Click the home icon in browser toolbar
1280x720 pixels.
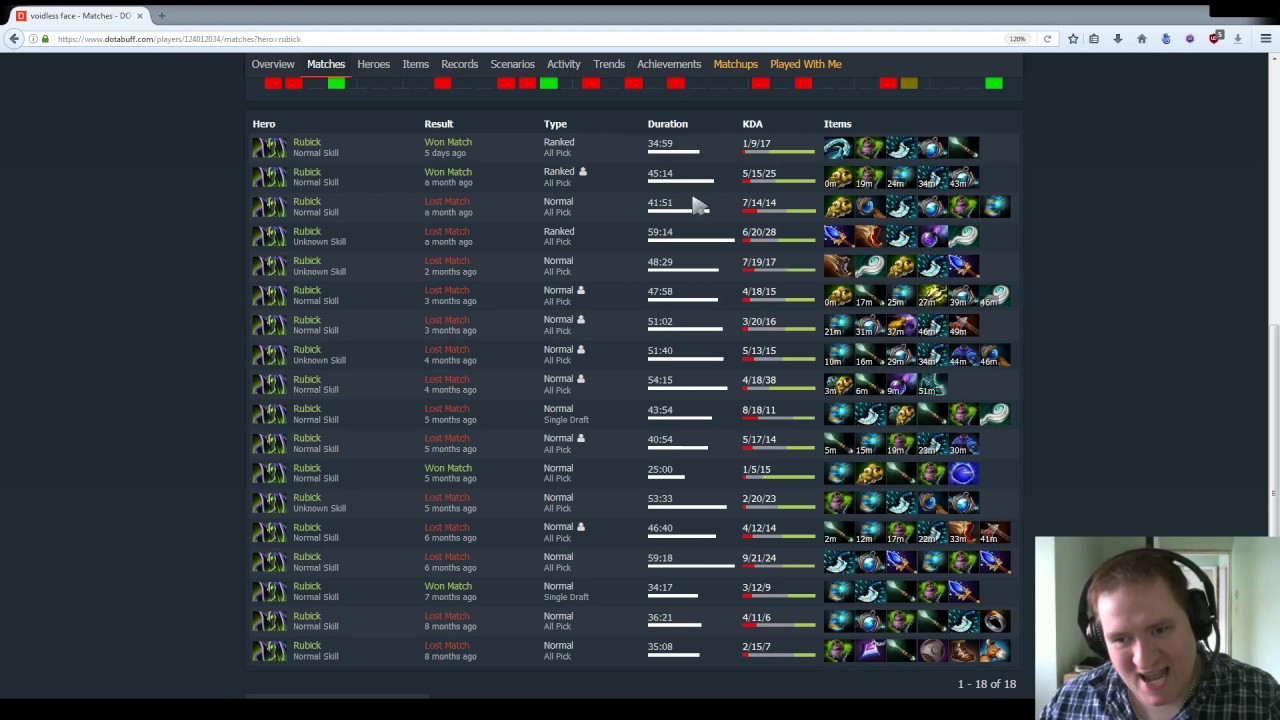coord(1141,39)
